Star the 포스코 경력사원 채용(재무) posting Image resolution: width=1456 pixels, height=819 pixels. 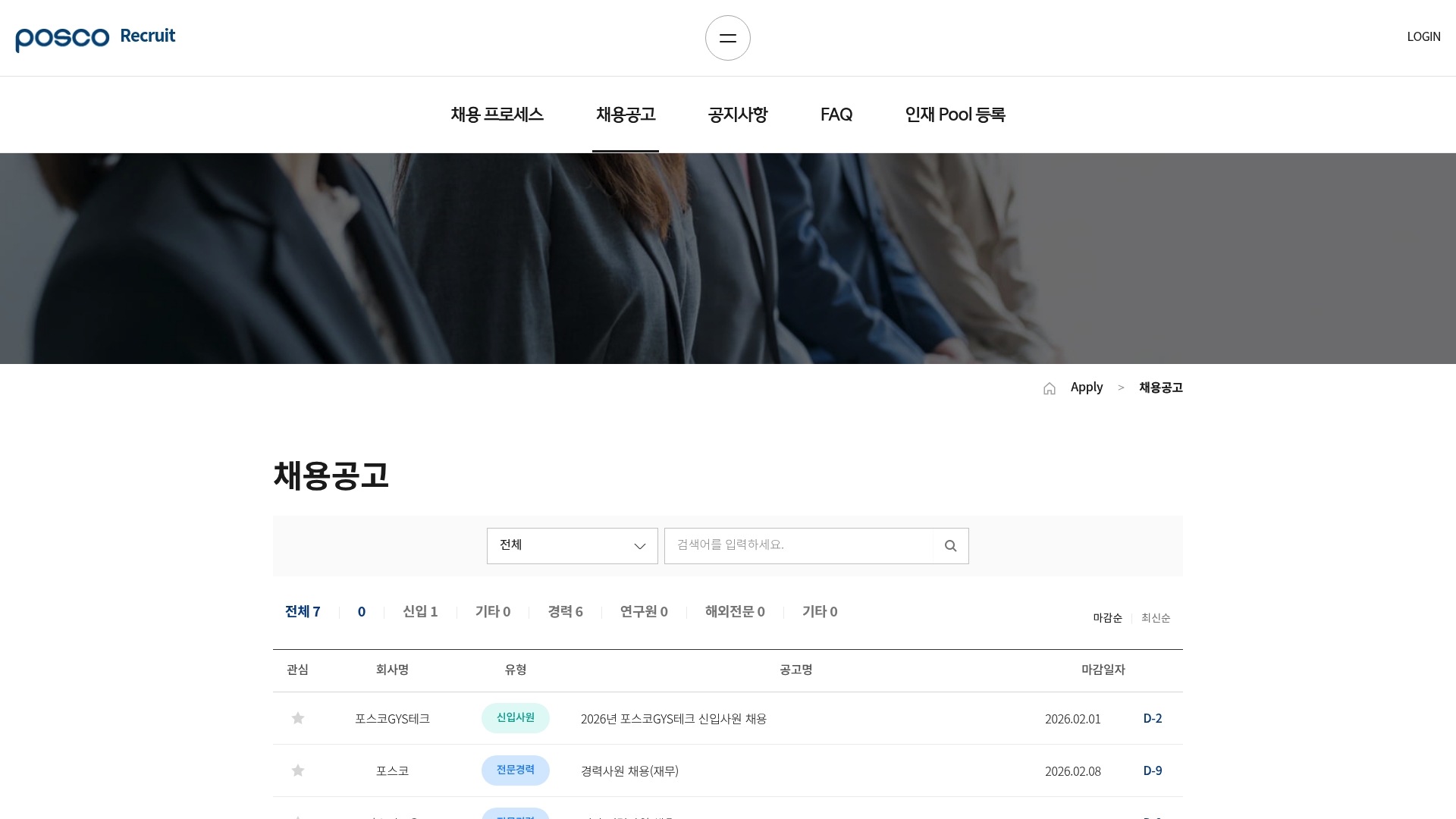coord(297,770)
